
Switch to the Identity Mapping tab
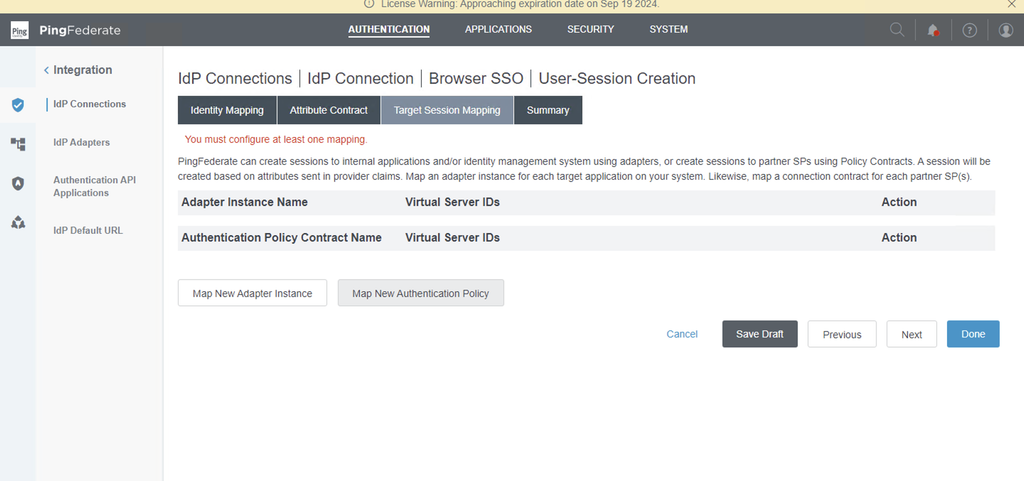[227, 110]
